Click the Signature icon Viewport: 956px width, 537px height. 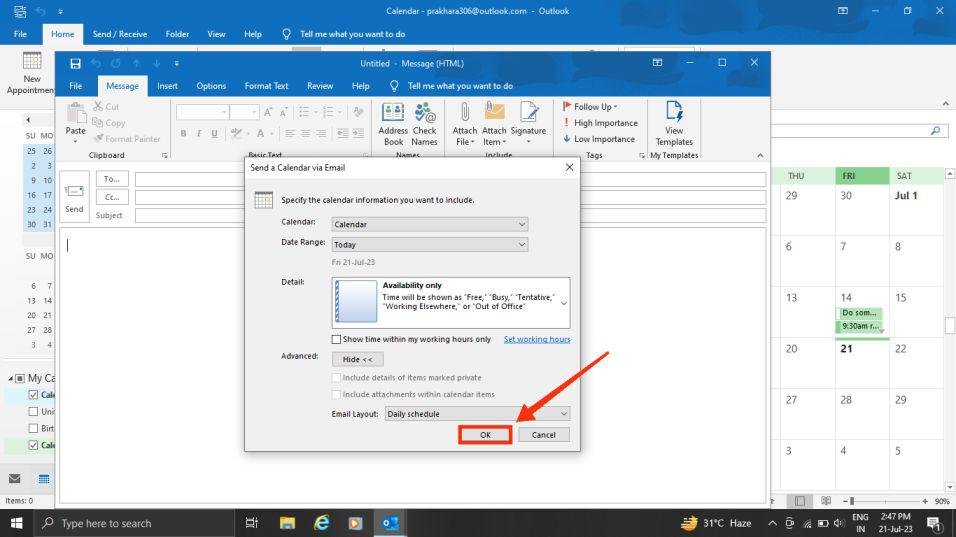[528, 124]
